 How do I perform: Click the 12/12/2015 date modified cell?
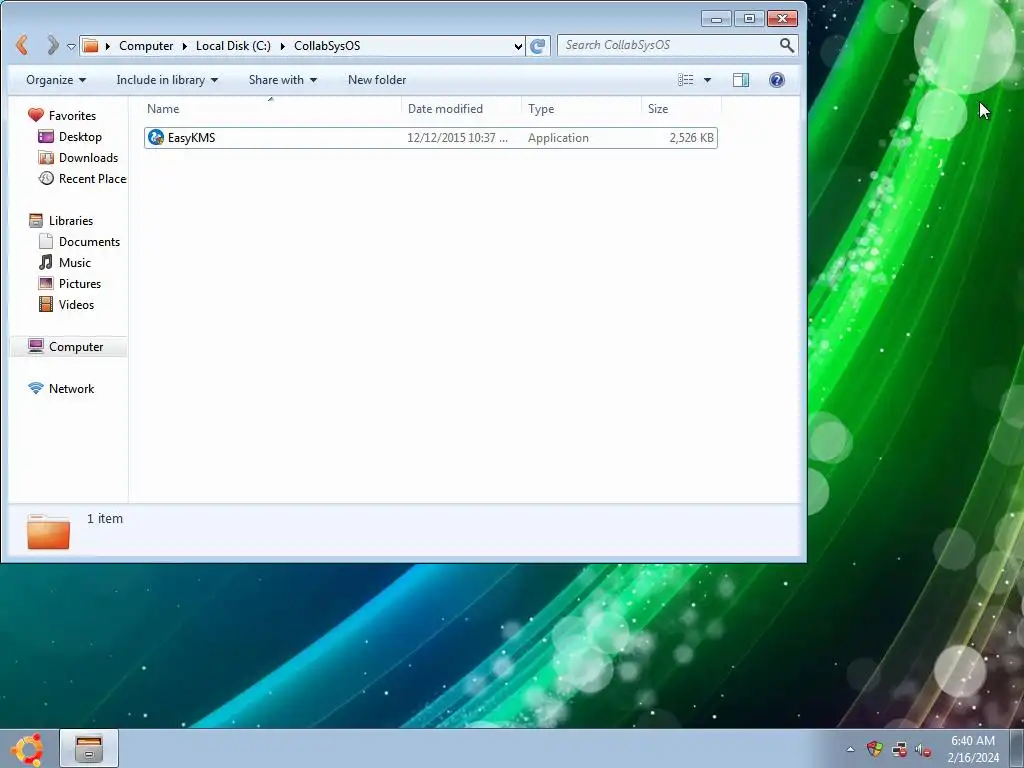pos(457,138)
